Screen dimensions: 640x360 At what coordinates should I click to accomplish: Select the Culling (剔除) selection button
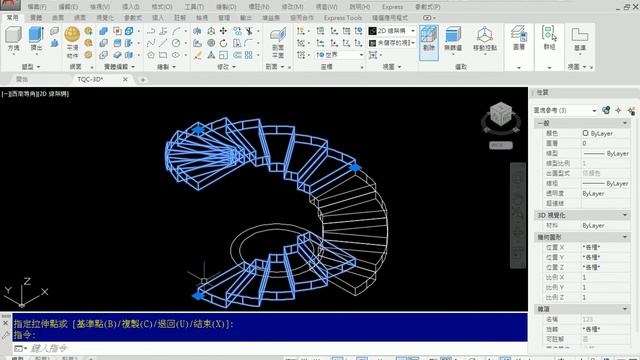point(429,42)
